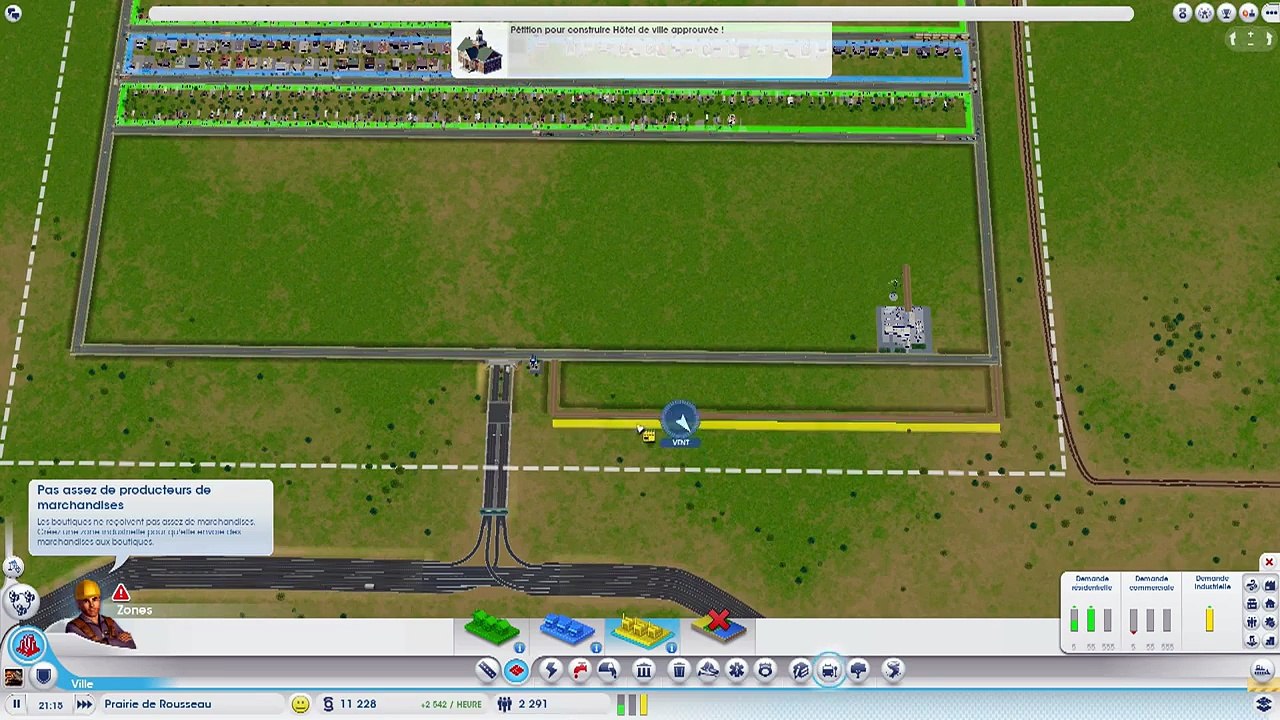The height and width of the screenshot is (720, 1280).
Task: Show info for the industrial zone
Action: coord(671,648)
